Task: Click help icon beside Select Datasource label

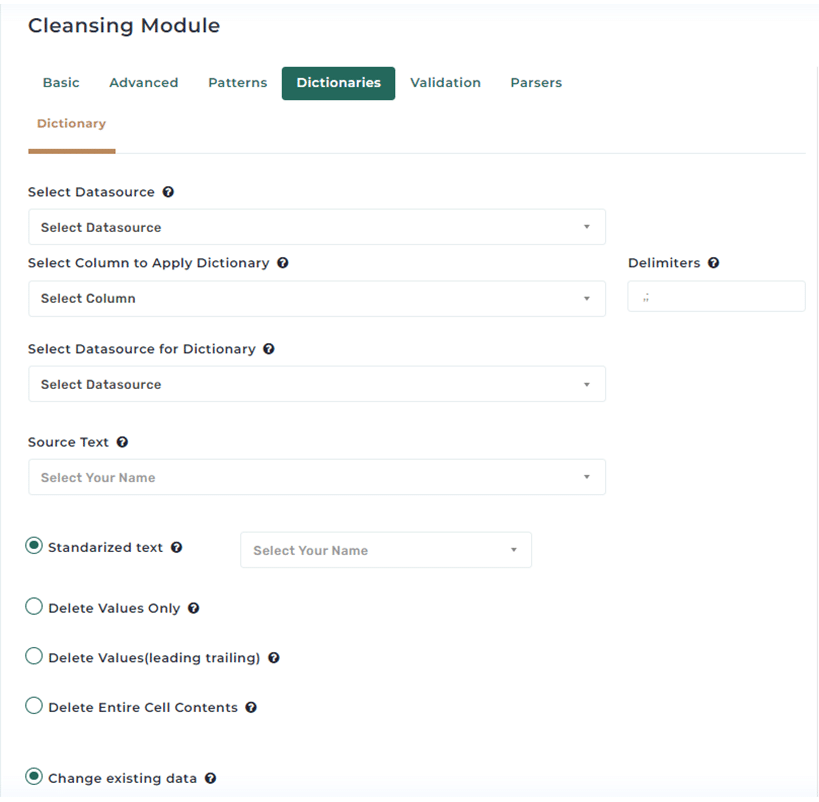Action: tap(168, 192)
